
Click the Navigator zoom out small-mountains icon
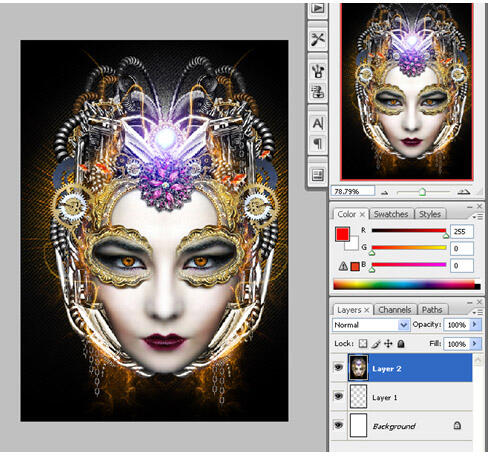385,193
